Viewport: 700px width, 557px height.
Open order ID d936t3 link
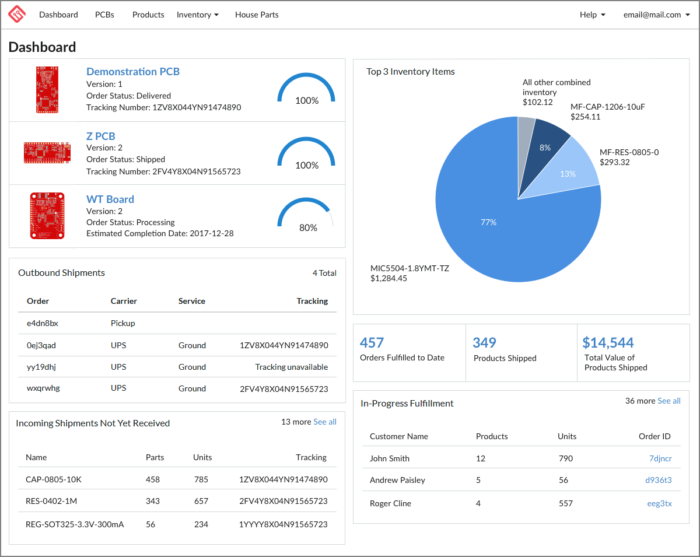click(658, 480)
